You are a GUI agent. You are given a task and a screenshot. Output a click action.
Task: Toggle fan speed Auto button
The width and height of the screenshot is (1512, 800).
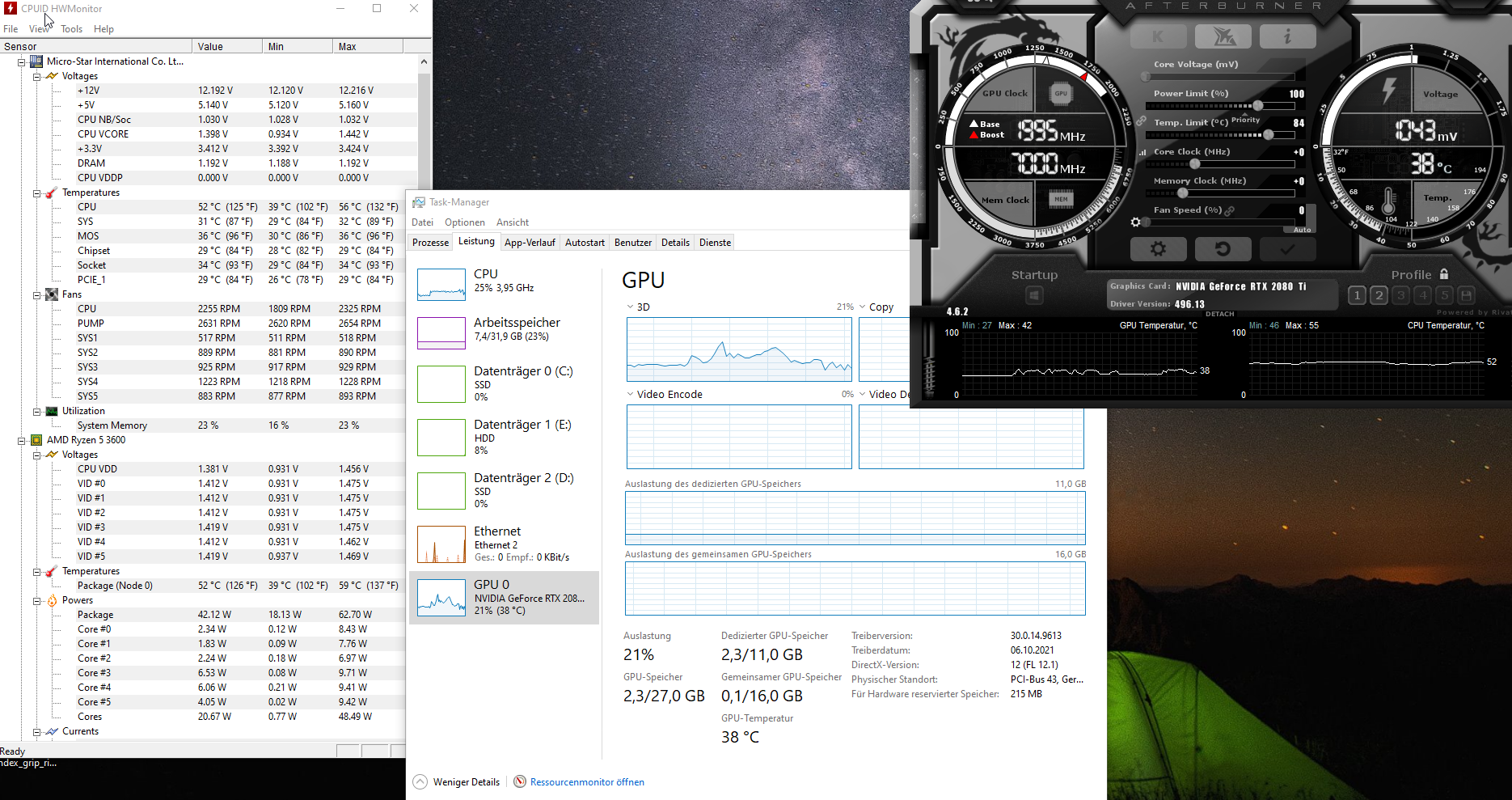(x=1302, y=230)
